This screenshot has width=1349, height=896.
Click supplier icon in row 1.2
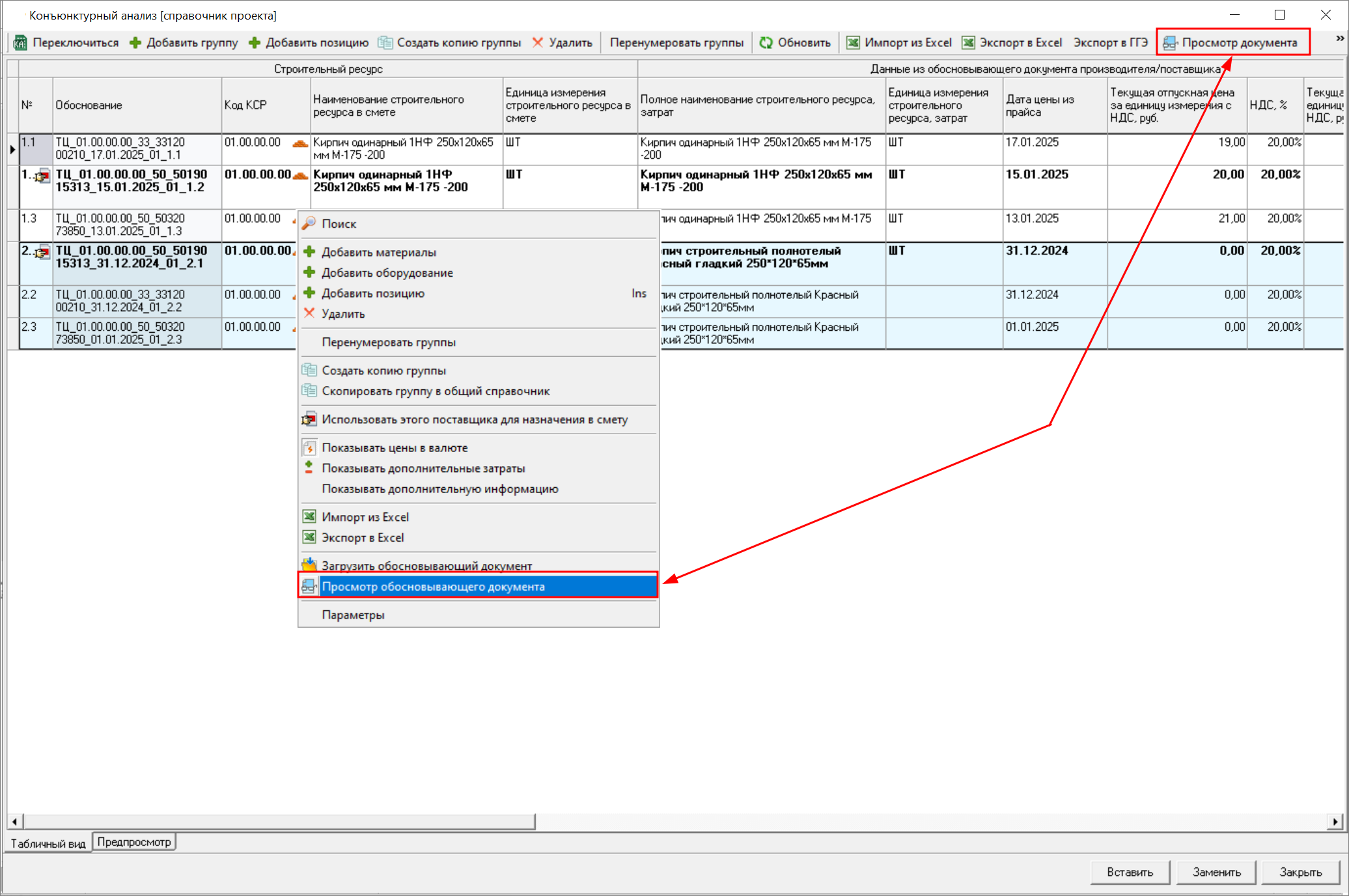point(42,176)
